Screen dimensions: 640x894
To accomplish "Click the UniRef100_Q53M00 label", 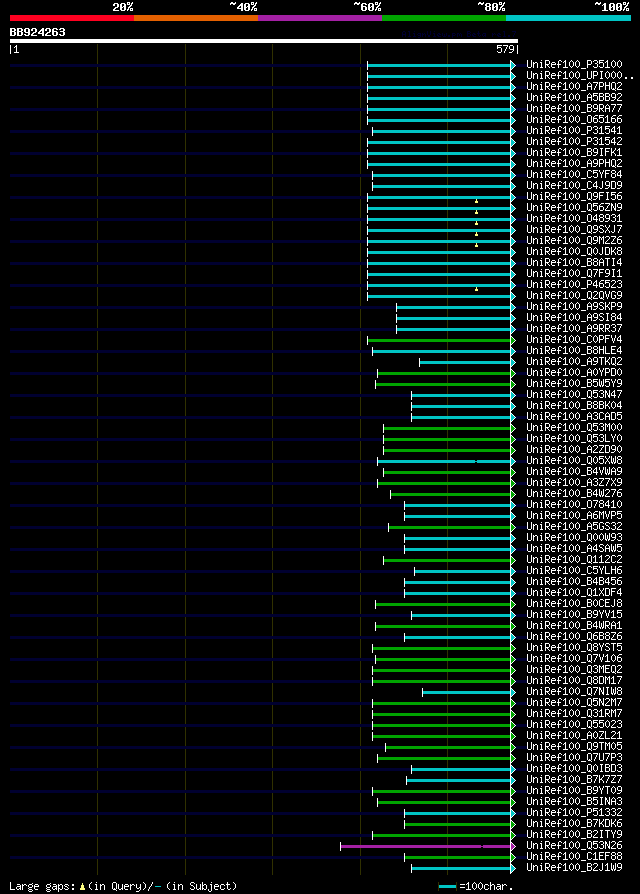I will [x=574, y=428].
